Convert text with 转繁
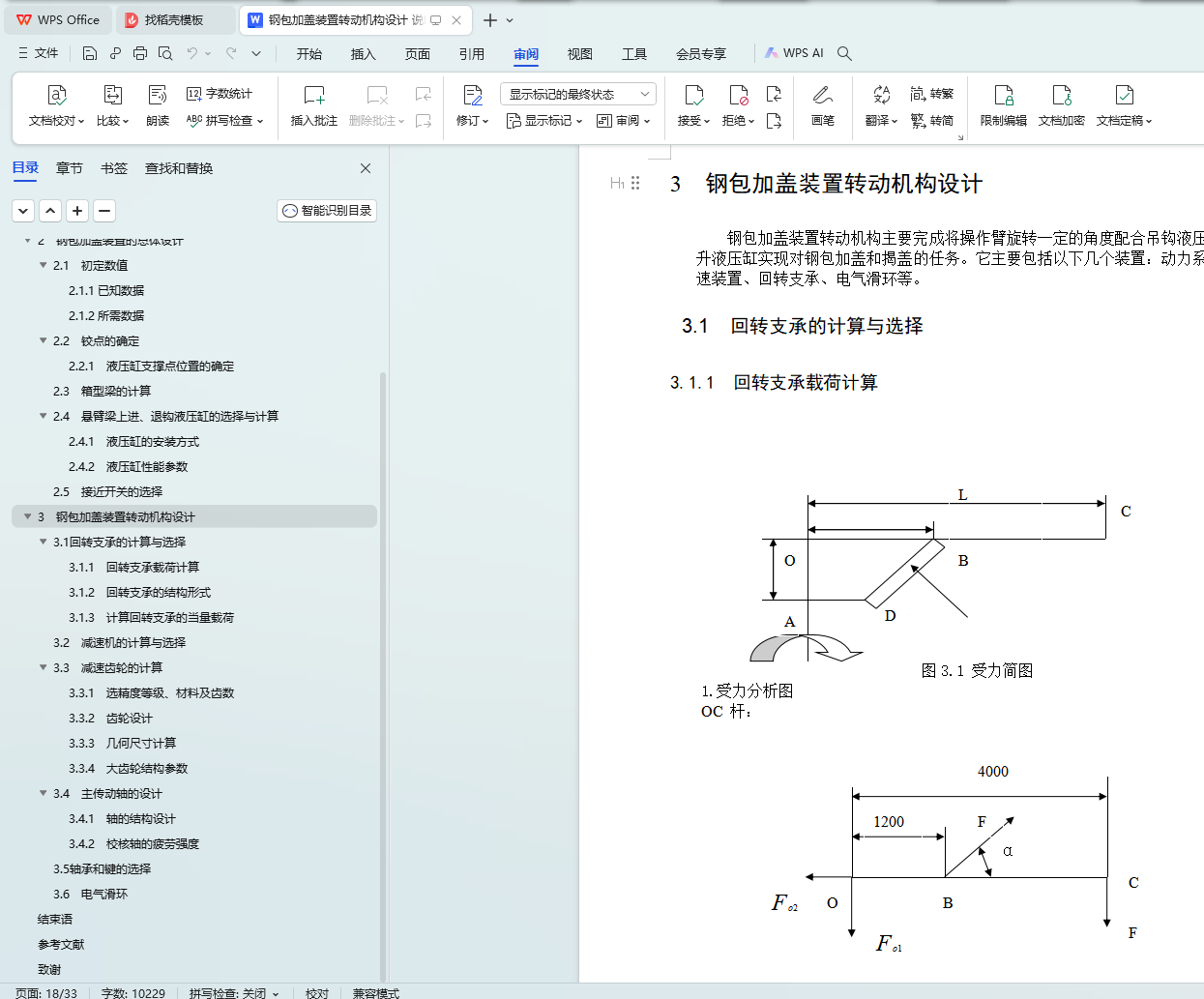The height and width of the screenshot is (999, 1204). [x=932, y=94]
